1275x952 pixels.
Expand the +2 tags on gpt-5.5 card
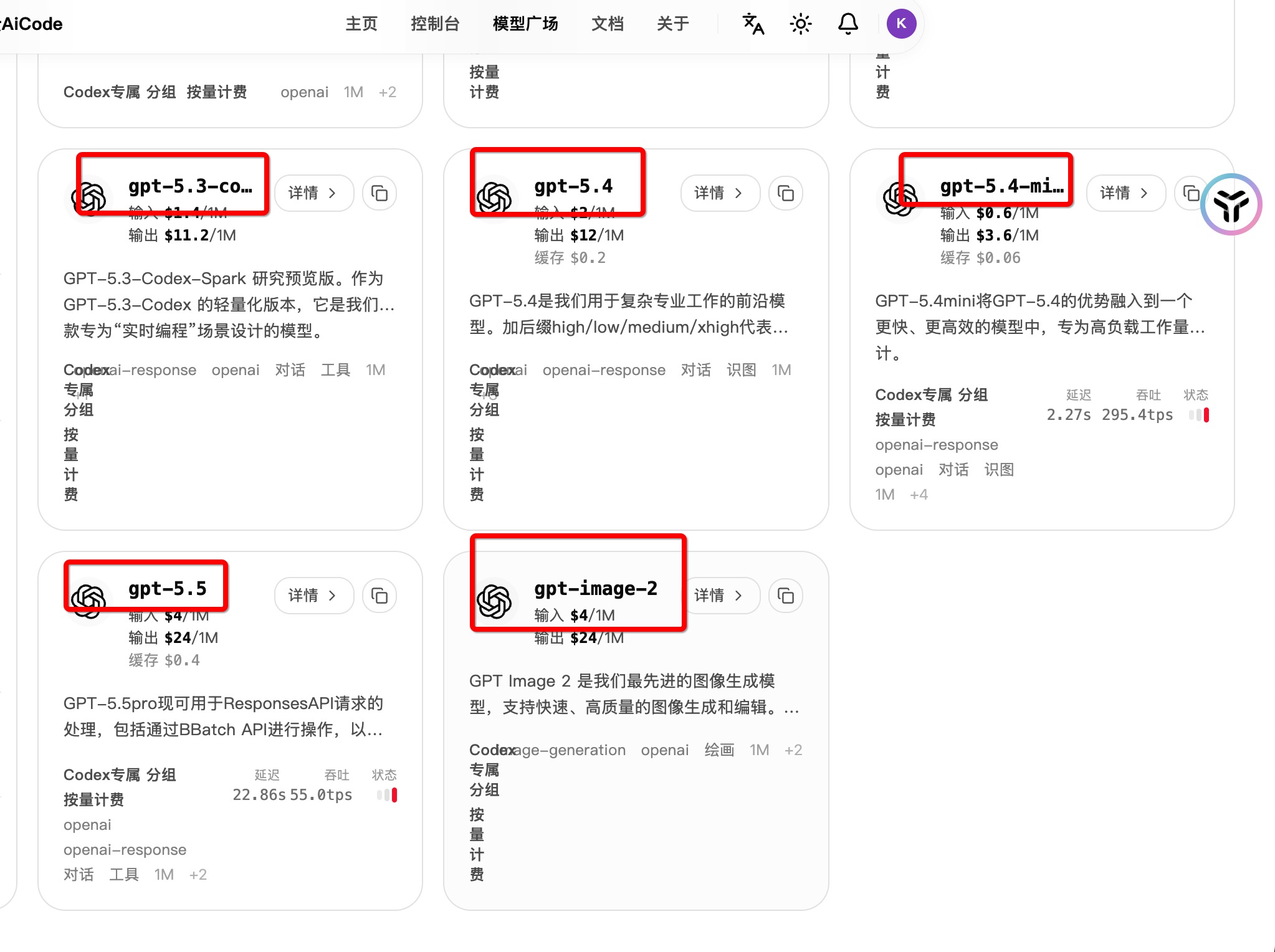[198, 875]
